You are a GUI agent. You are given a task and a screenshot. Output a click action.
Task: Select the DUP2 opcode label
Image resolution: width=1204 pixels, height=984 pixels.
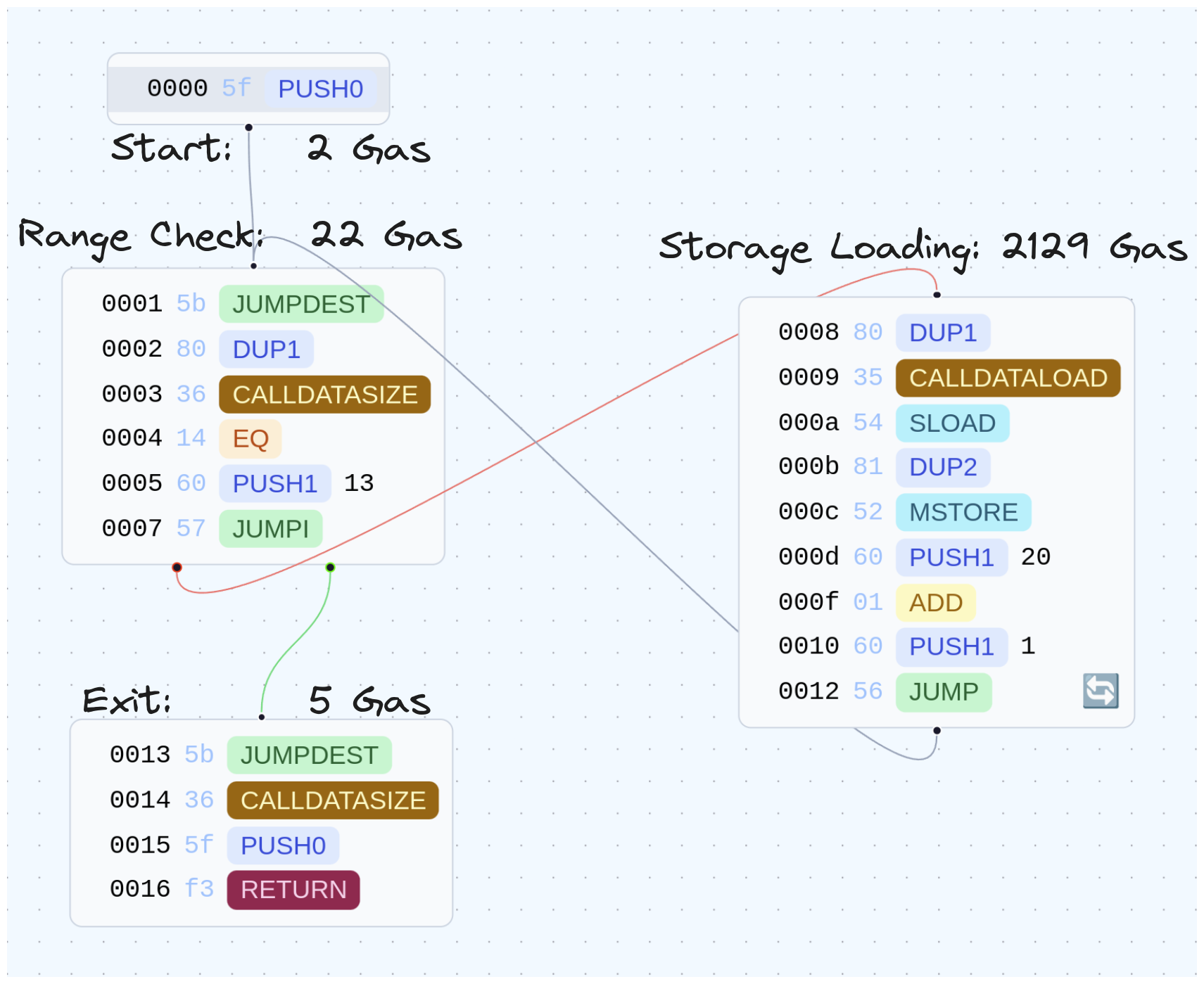[x=943, y=467]
